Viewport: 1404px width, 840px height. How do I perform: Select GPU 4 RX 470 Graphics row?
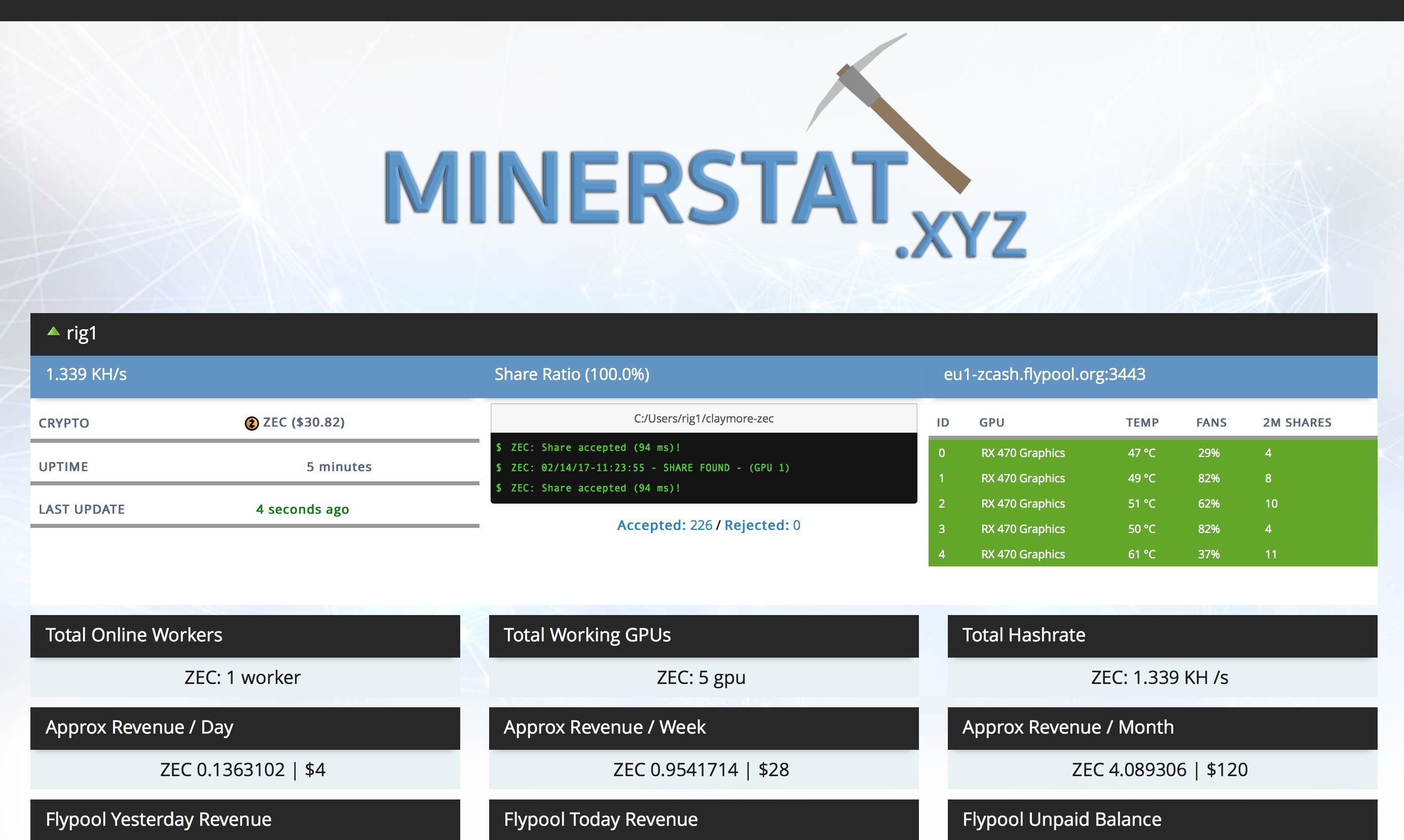point(1153,554)
